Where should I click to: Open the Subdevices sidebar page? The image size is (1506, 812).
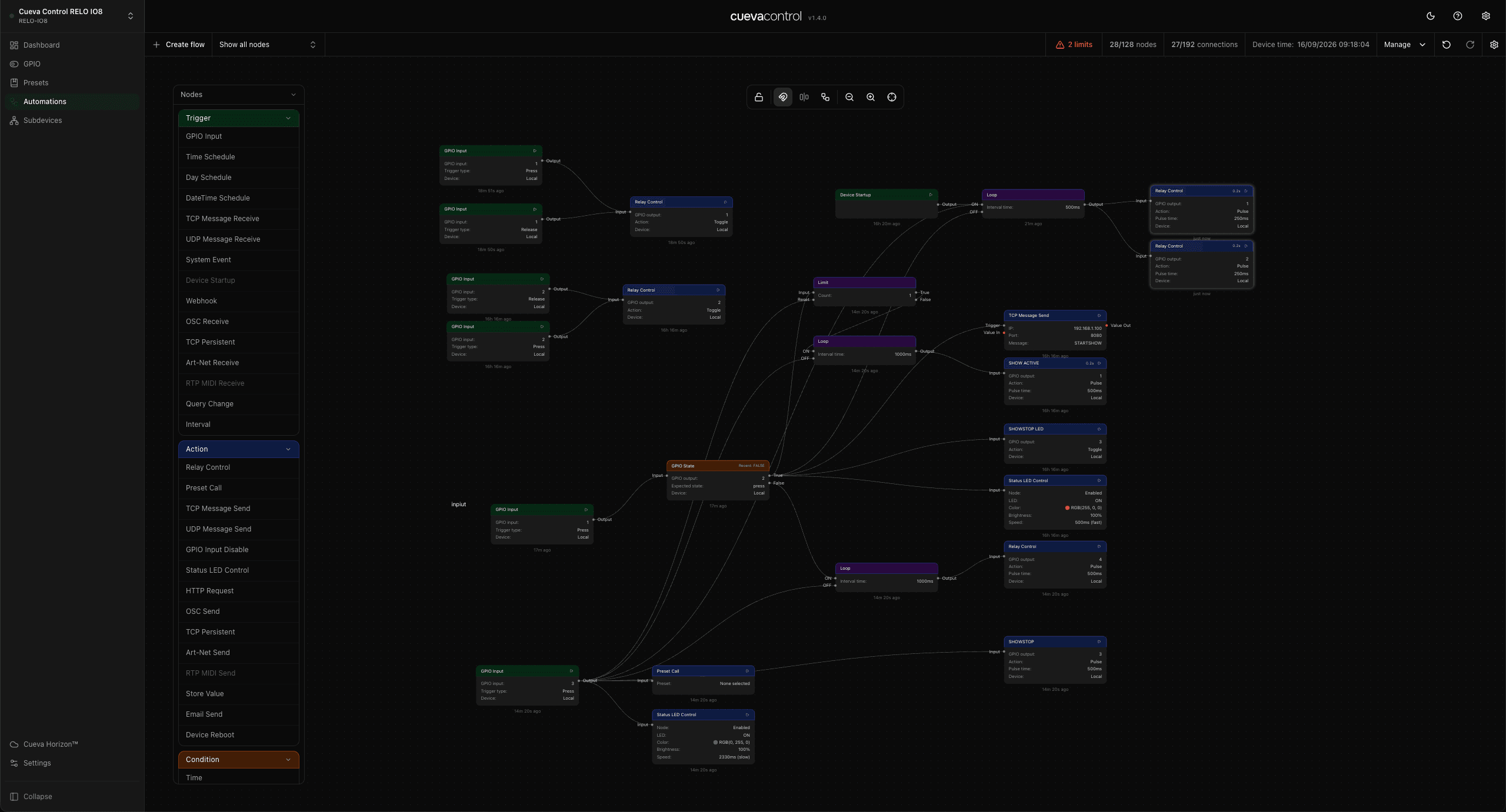tap(72, 121)
